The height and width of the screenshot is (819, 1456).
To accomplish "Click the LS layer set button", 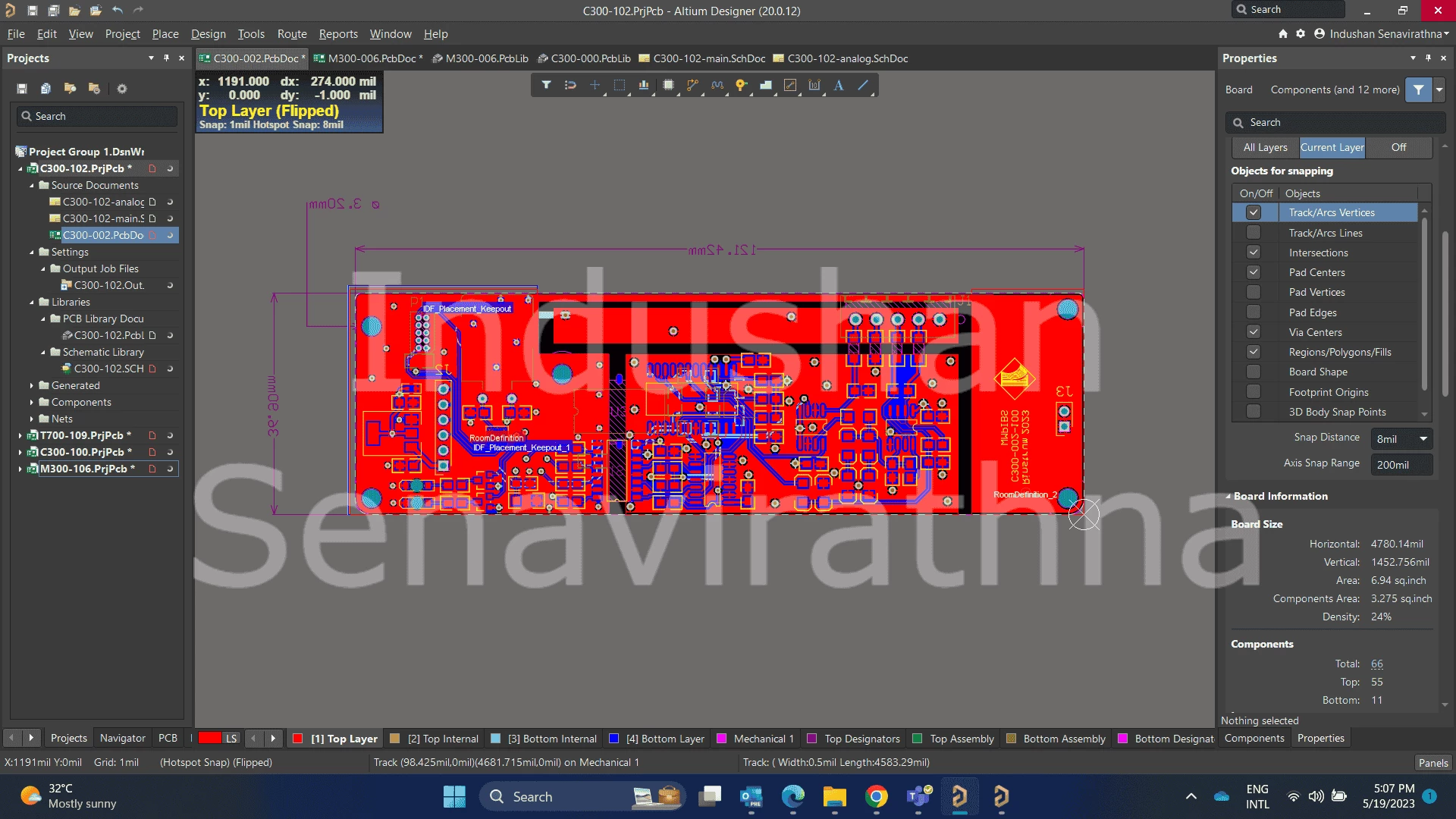I will (231, 739).
